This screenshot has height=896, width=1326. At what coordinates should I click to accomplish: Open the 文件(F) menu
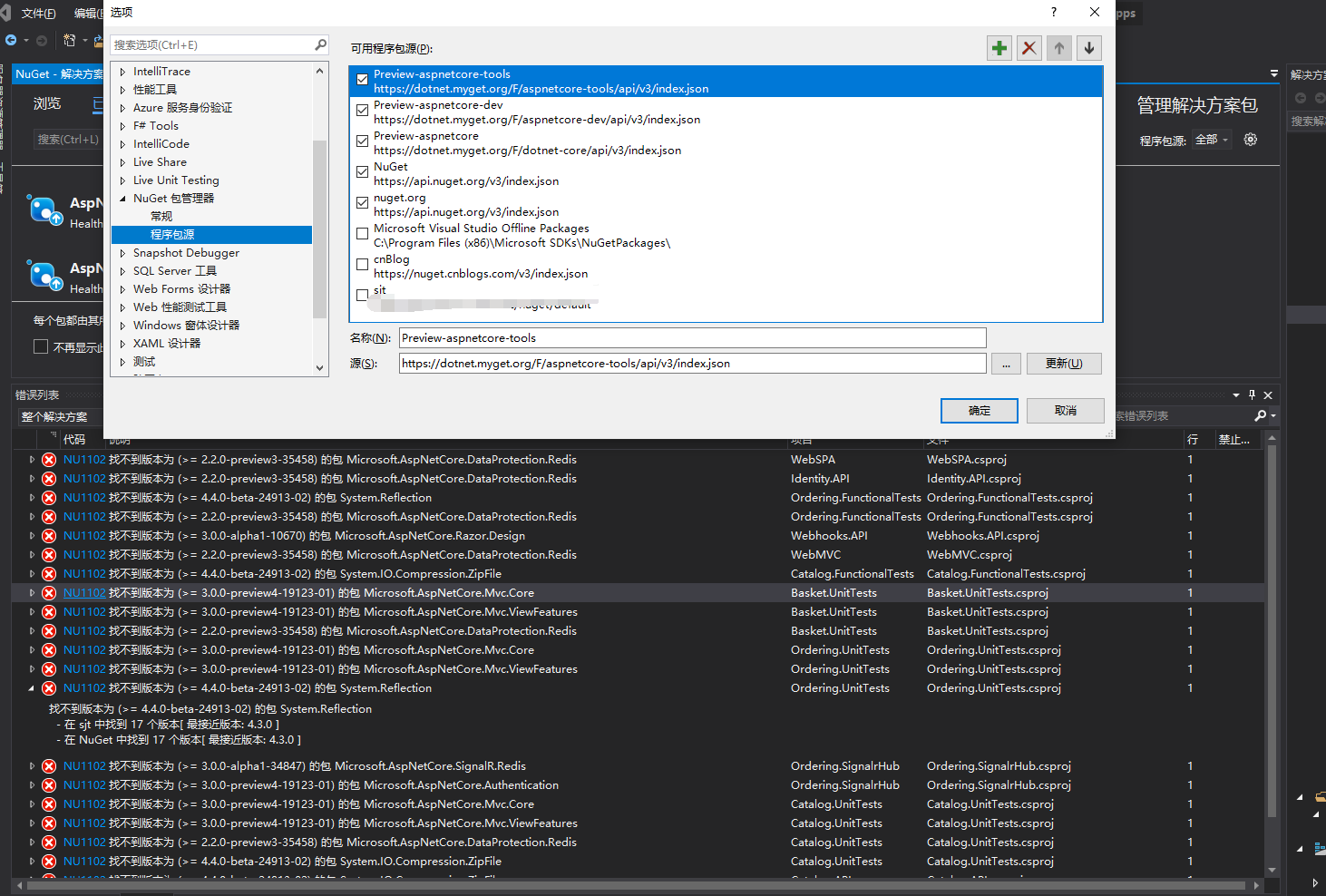pyautogui.click(x=38, y=14)
